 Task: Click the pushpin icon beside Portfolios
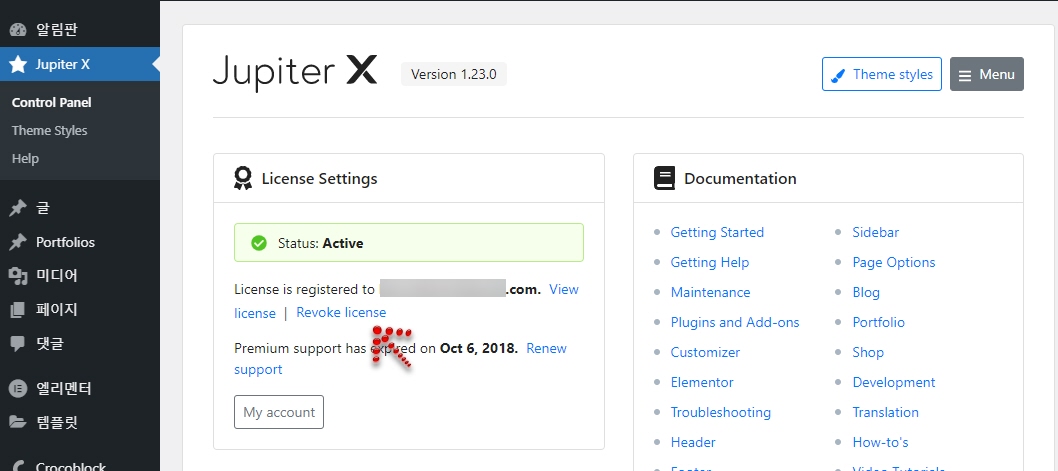(18, 242)
